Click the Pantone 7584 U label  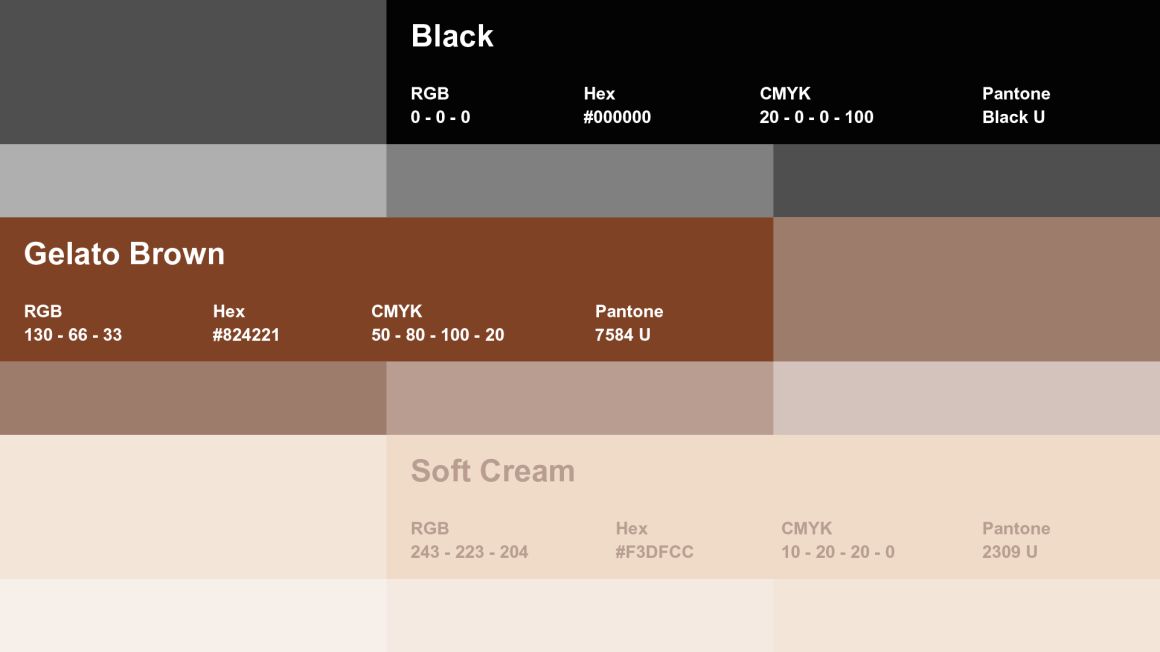(x=622, y=335)
